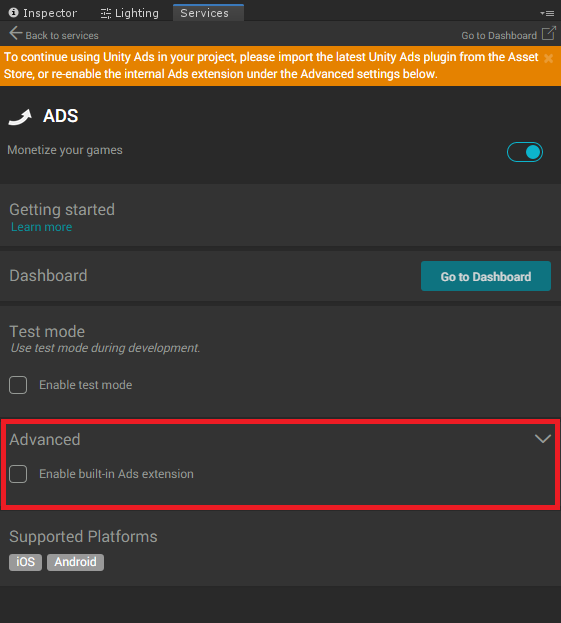
Task: Click the back arrow icon
Action: click(16, 33)
